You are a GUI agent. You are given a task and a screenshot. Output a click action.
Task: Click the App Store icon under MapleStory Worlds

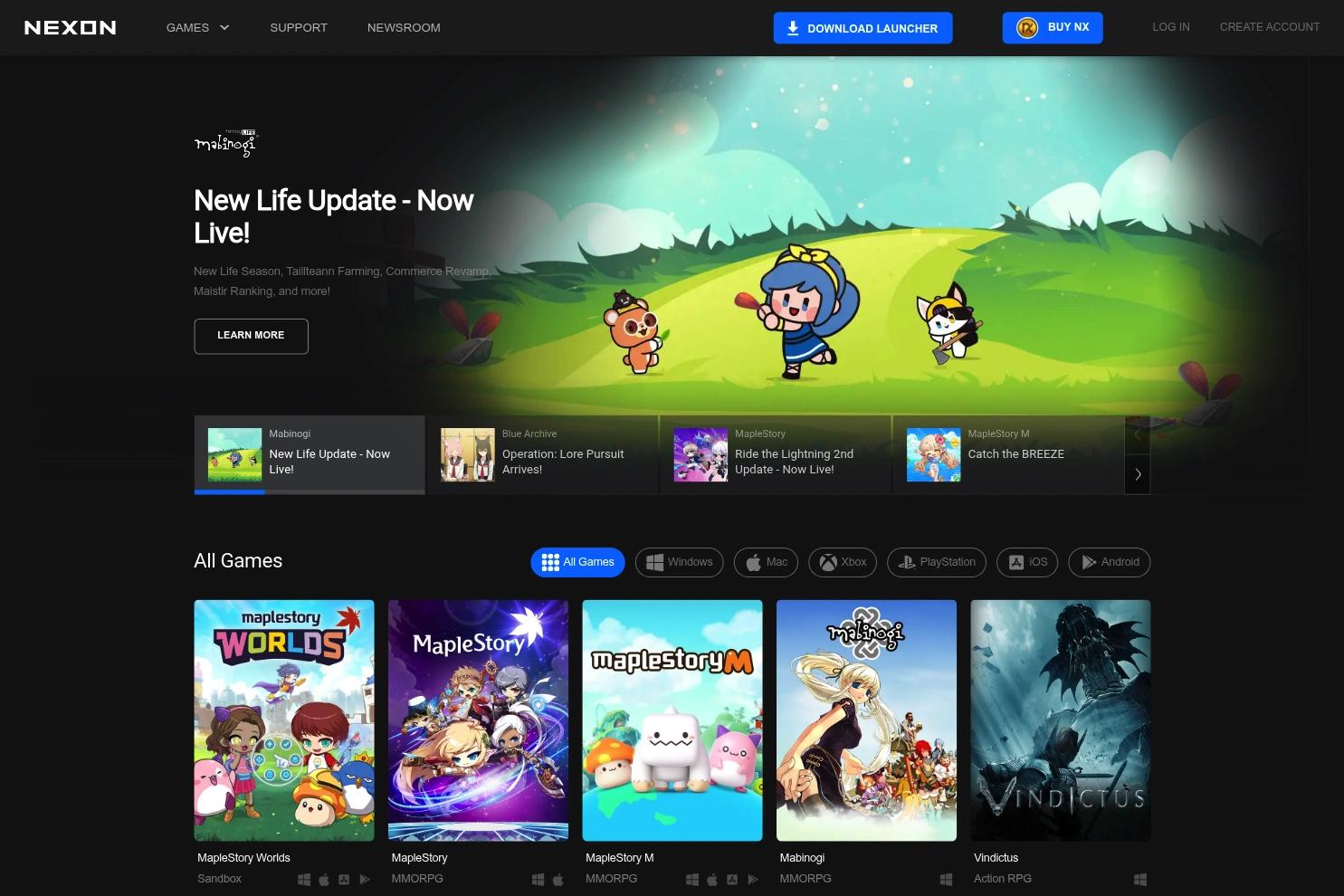pos(344,880)
